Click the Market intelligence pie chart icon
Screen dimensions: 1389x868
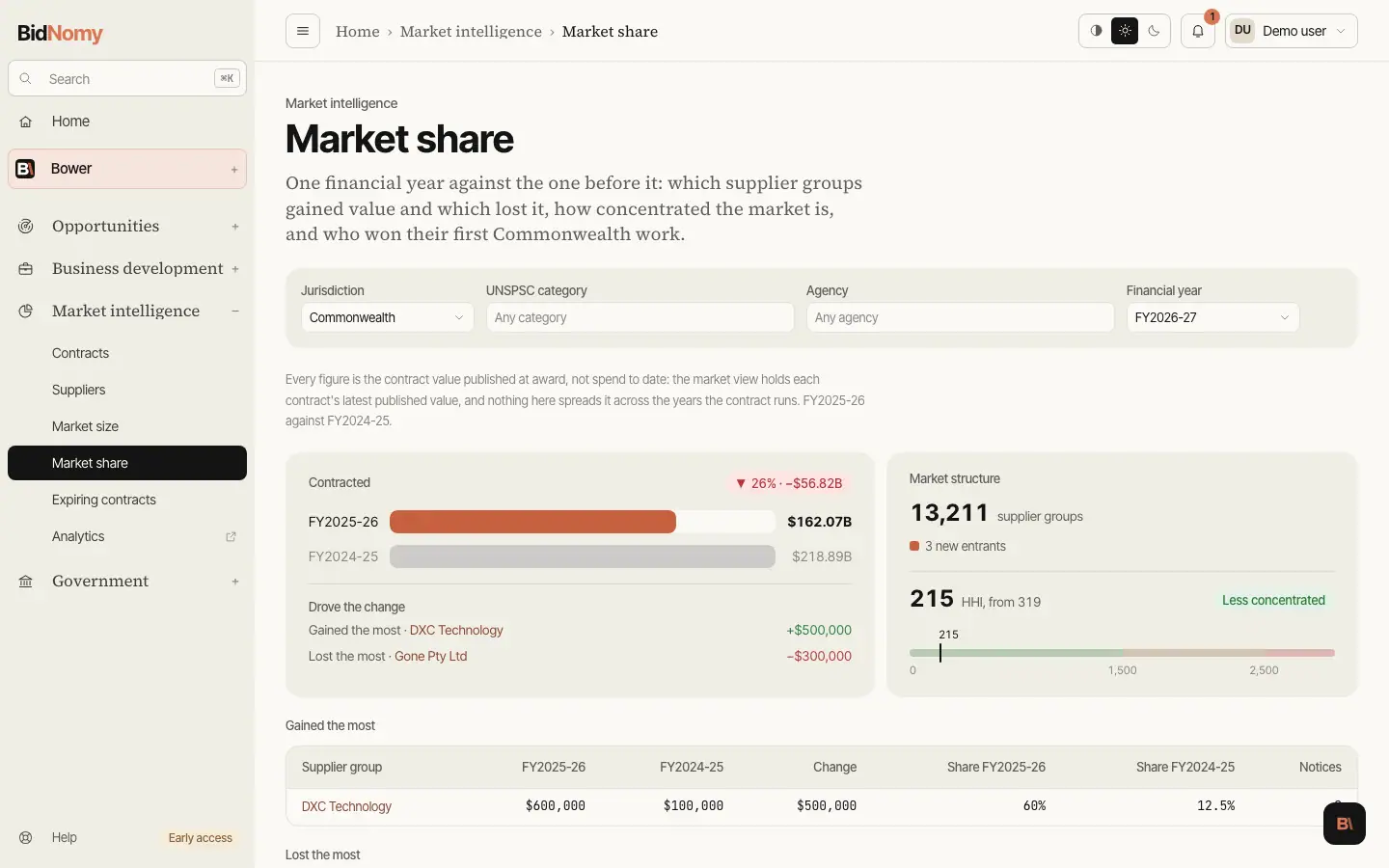[26, 312]
